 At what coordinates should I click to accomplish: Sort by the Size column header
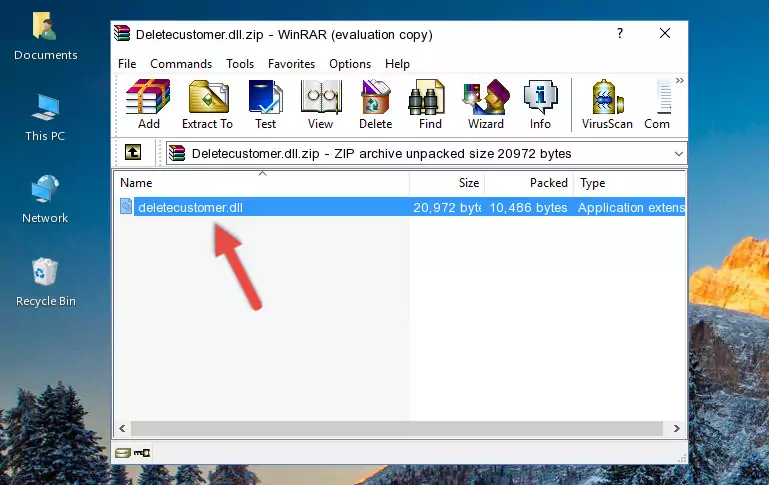447,183
